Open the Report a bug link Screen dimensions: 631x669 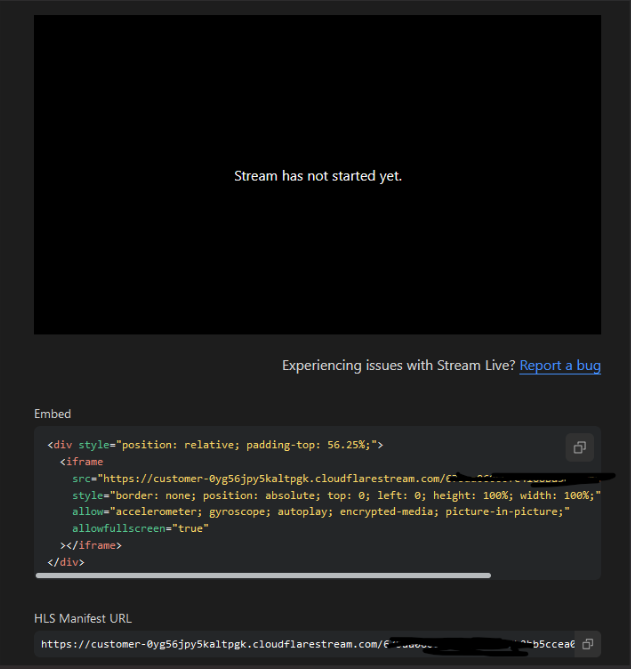(x=560, y=366)
